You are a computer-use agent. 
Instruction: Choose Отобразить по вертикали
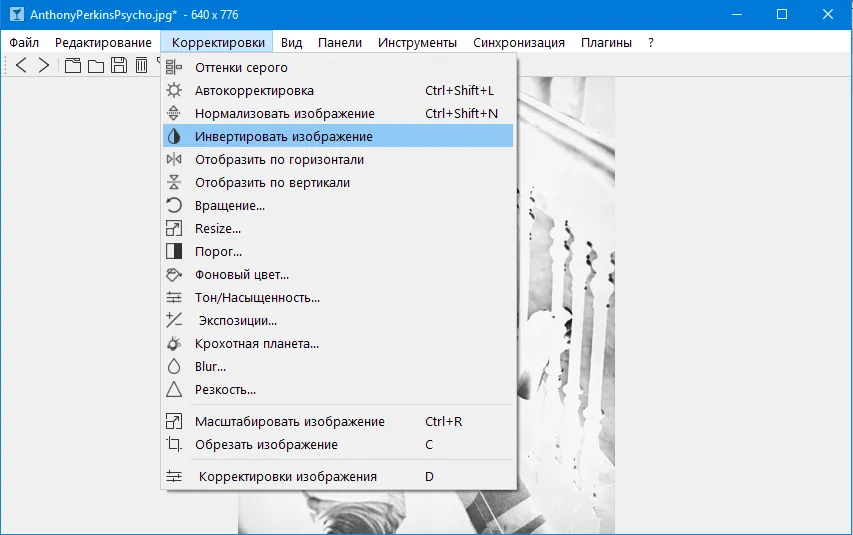(x=338, y=182)
